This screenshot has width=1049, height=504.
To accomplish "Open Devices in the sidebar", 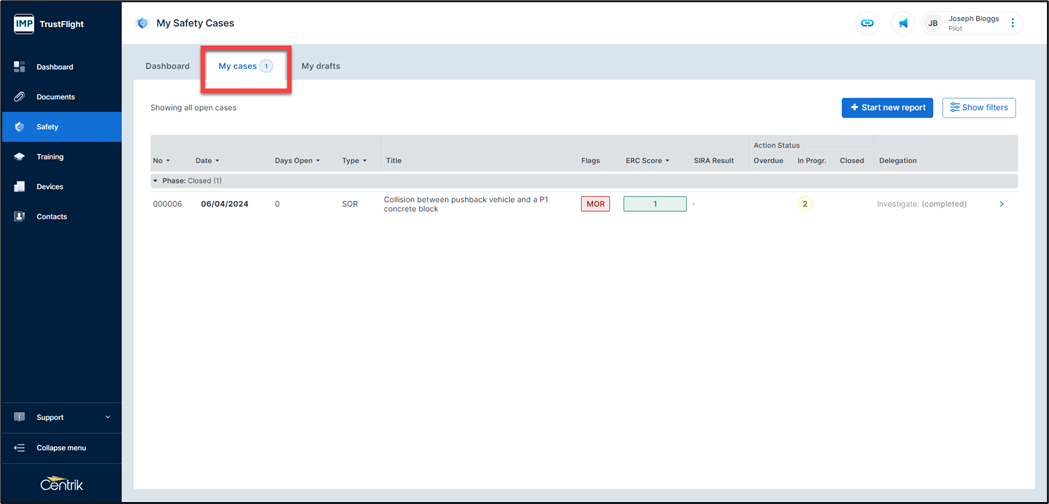I will pos(50,187).
